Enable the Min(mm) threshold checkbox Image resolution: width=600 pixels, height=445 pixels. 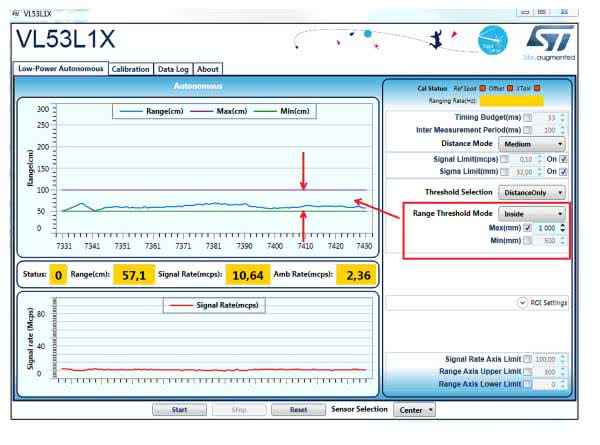pyautogui.click(x=528, y=241)
